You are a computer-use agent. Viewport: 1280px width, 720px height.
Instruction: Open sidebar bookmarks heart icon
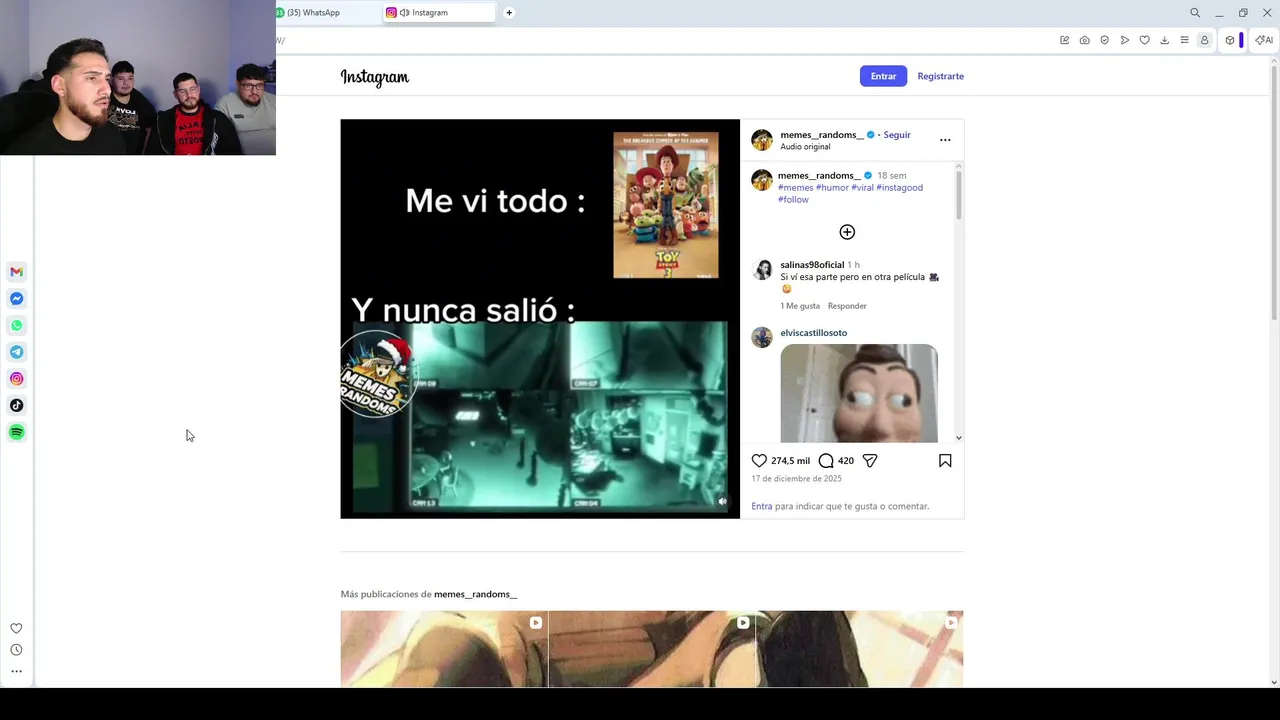click(16, 628)
